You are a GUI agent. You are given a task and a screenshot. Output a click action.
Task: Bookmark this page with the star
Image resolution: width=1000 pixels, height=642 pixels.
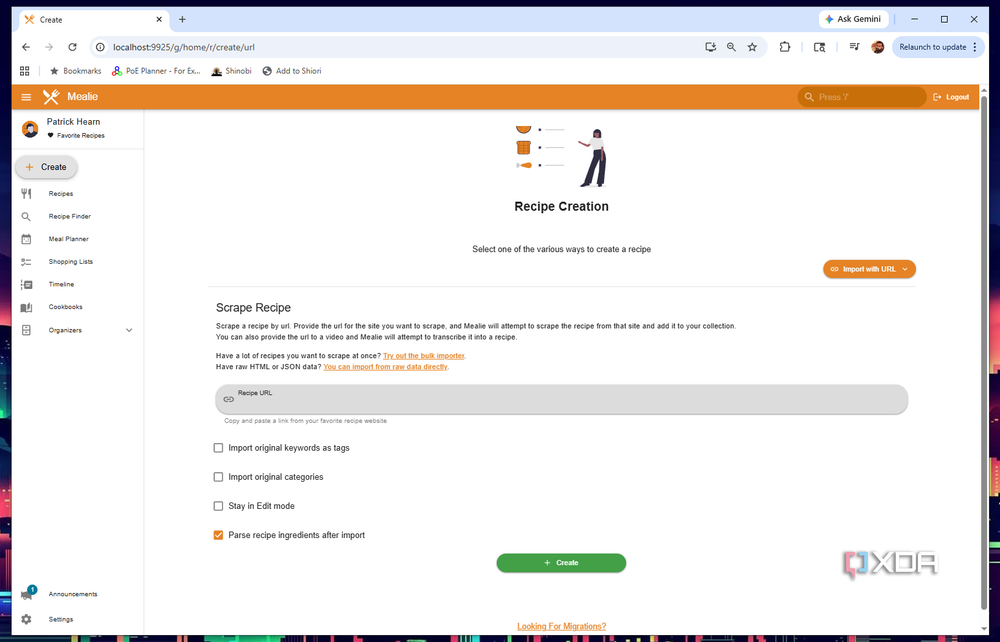click(753, 47)
